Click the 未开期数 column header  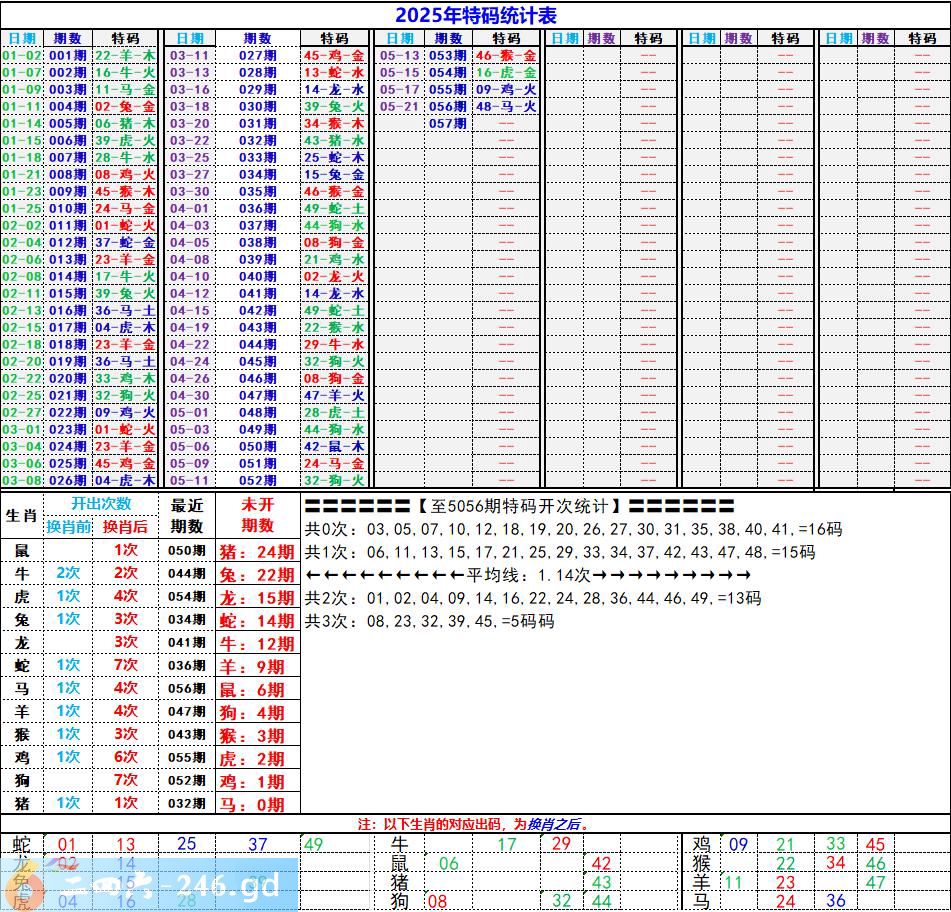tap(257, 516)
